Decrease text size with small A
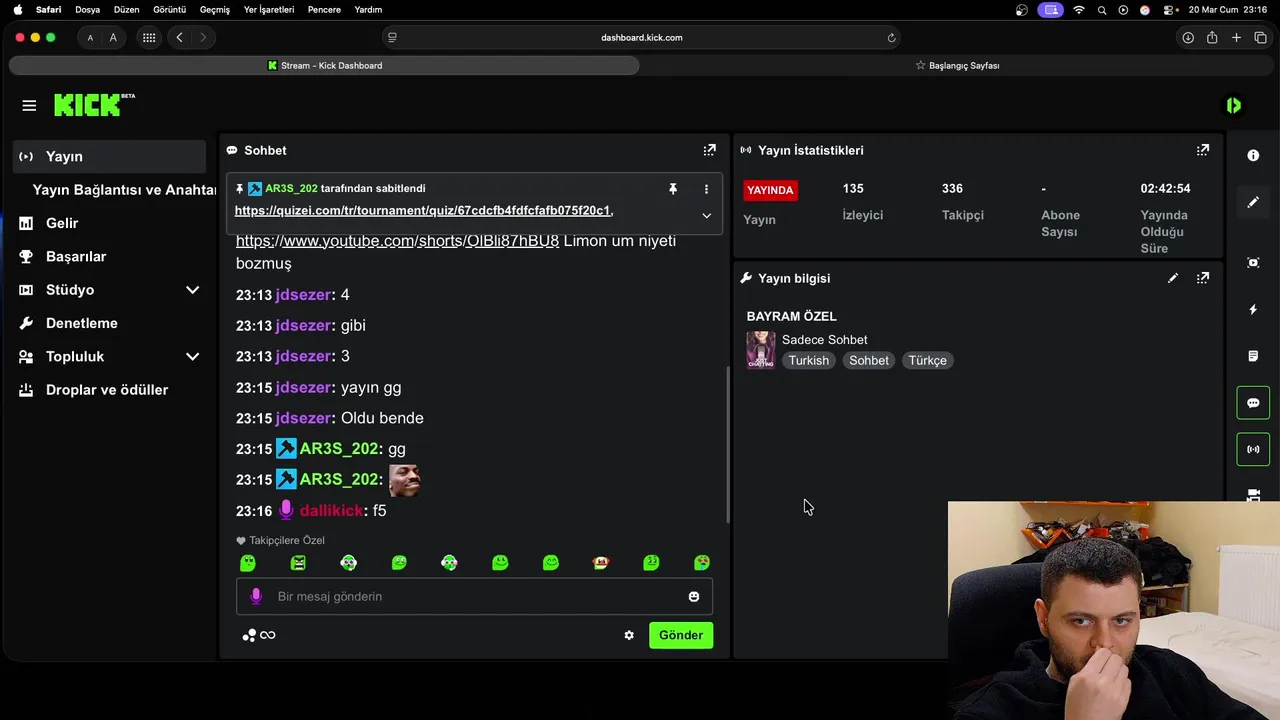This screenshot has width=1280, height=720. point(90,38)
